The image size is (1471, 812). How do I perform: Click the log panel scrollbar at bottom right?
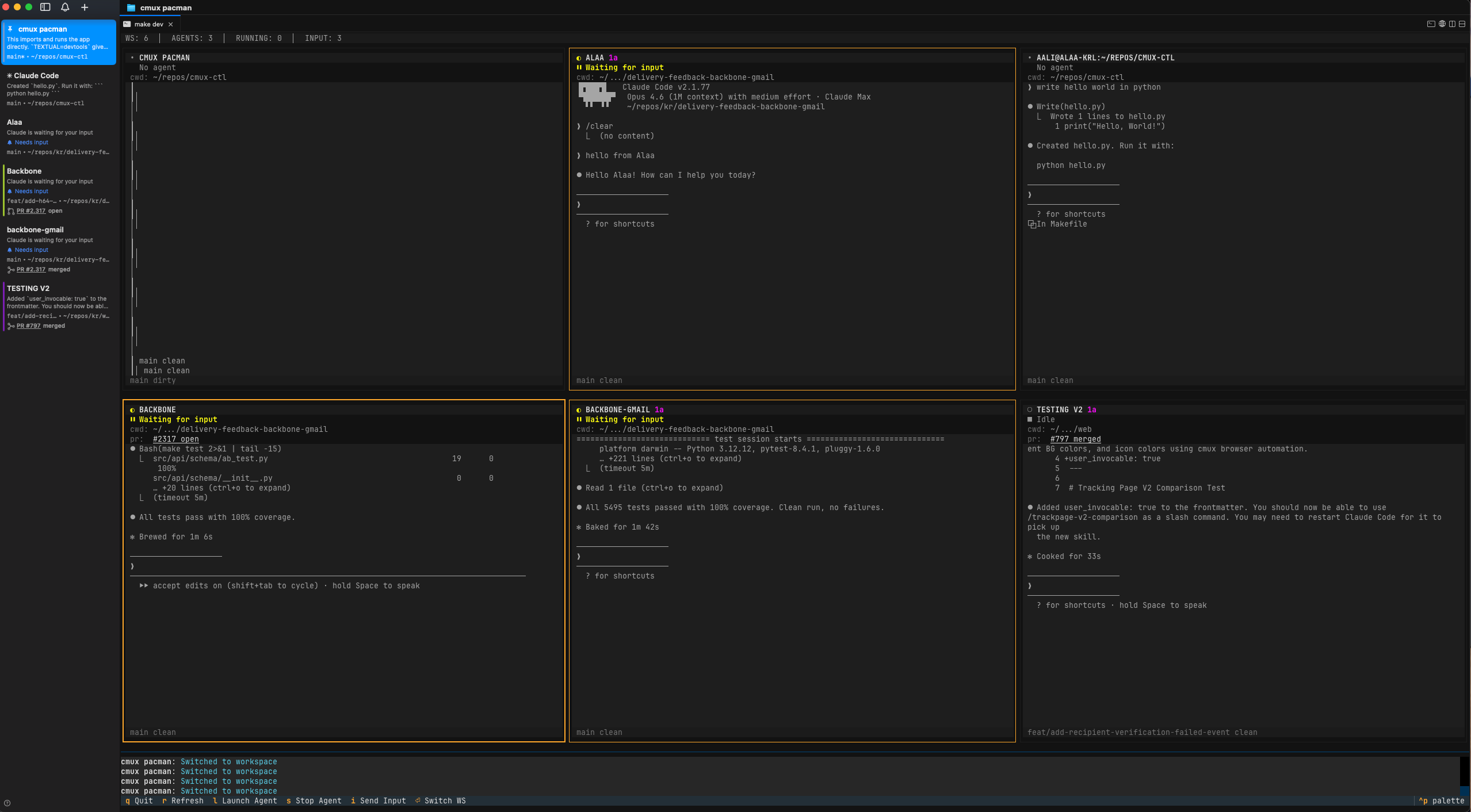pos(1464,775)
